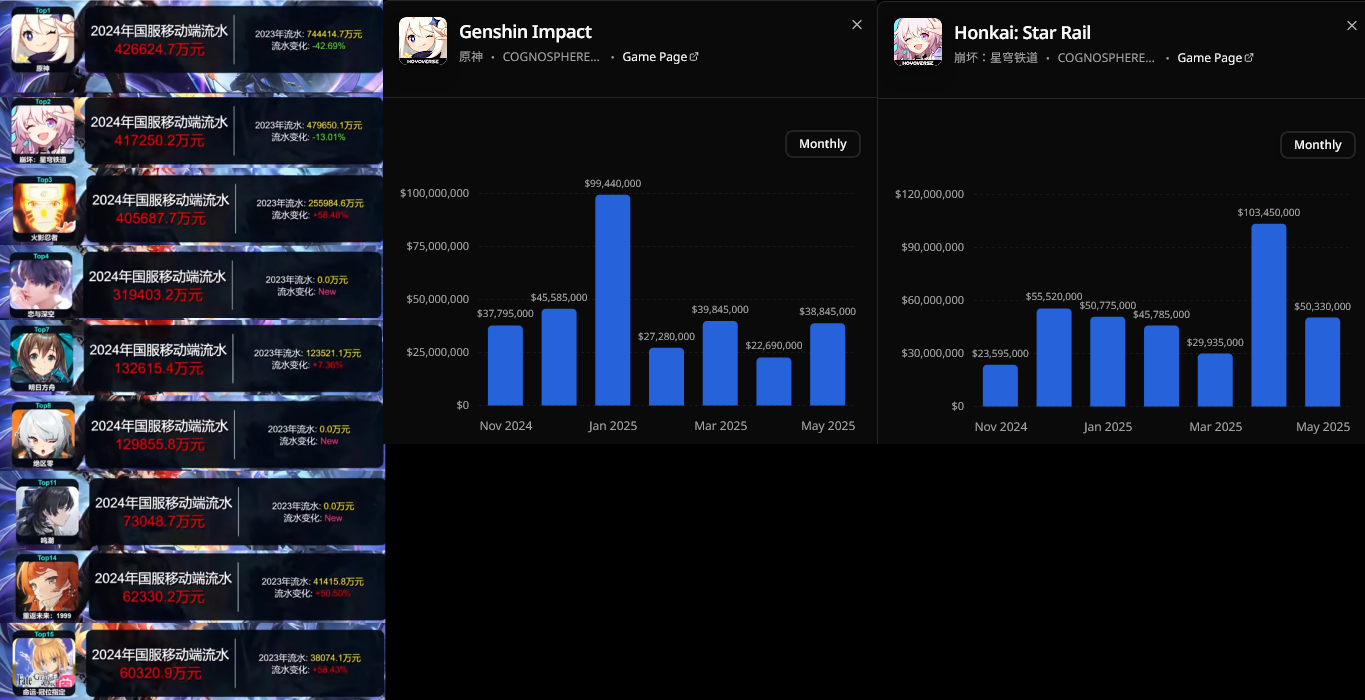Click the $55,520,000 bar in Star Rail chart
The image size is (1365, 700).
(x=1054, y=358)
